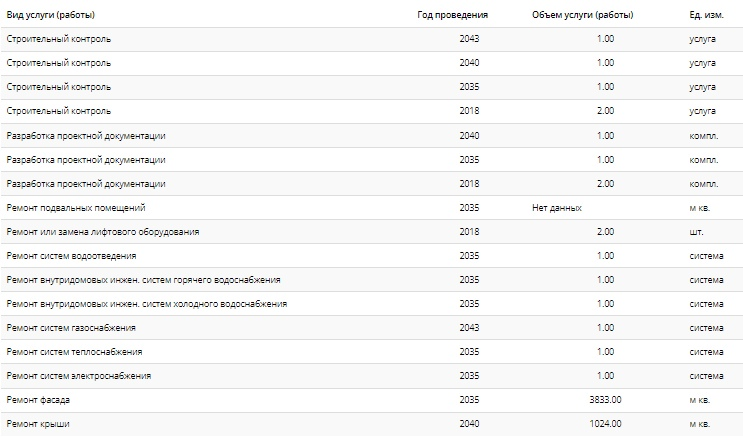Click the "Год проведения" column header
The width and height of the screenshot is (743, 437).
tap(453, 15)
